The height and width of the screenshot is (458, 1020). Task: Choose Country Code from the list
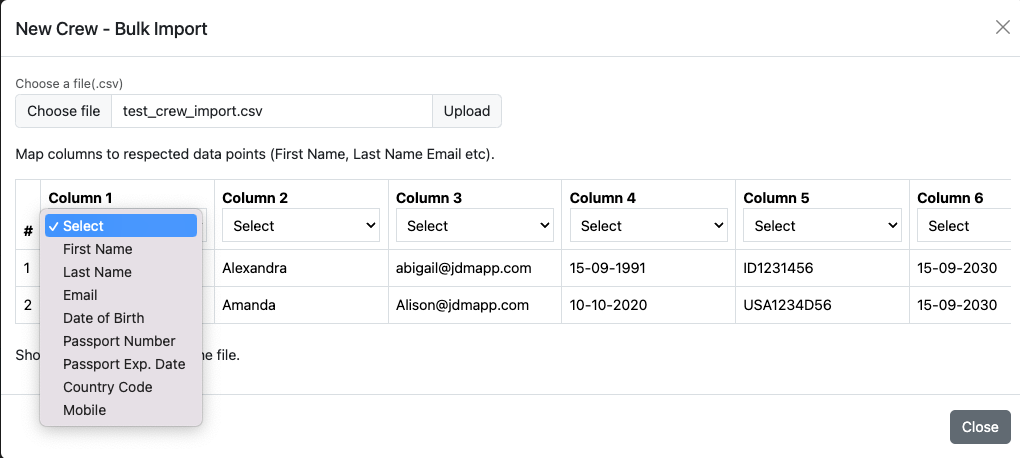click(x=107, y=387)
